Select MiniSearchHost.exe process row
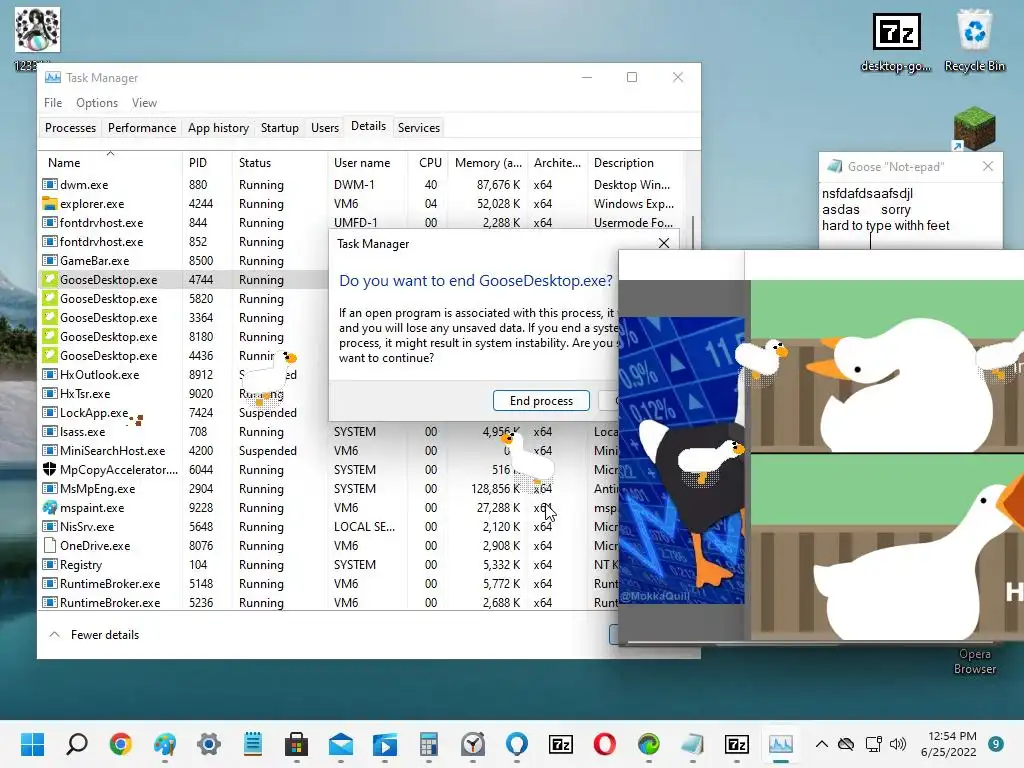The width and height of the screenshot is (1024, 768). [x=328, y=451]
